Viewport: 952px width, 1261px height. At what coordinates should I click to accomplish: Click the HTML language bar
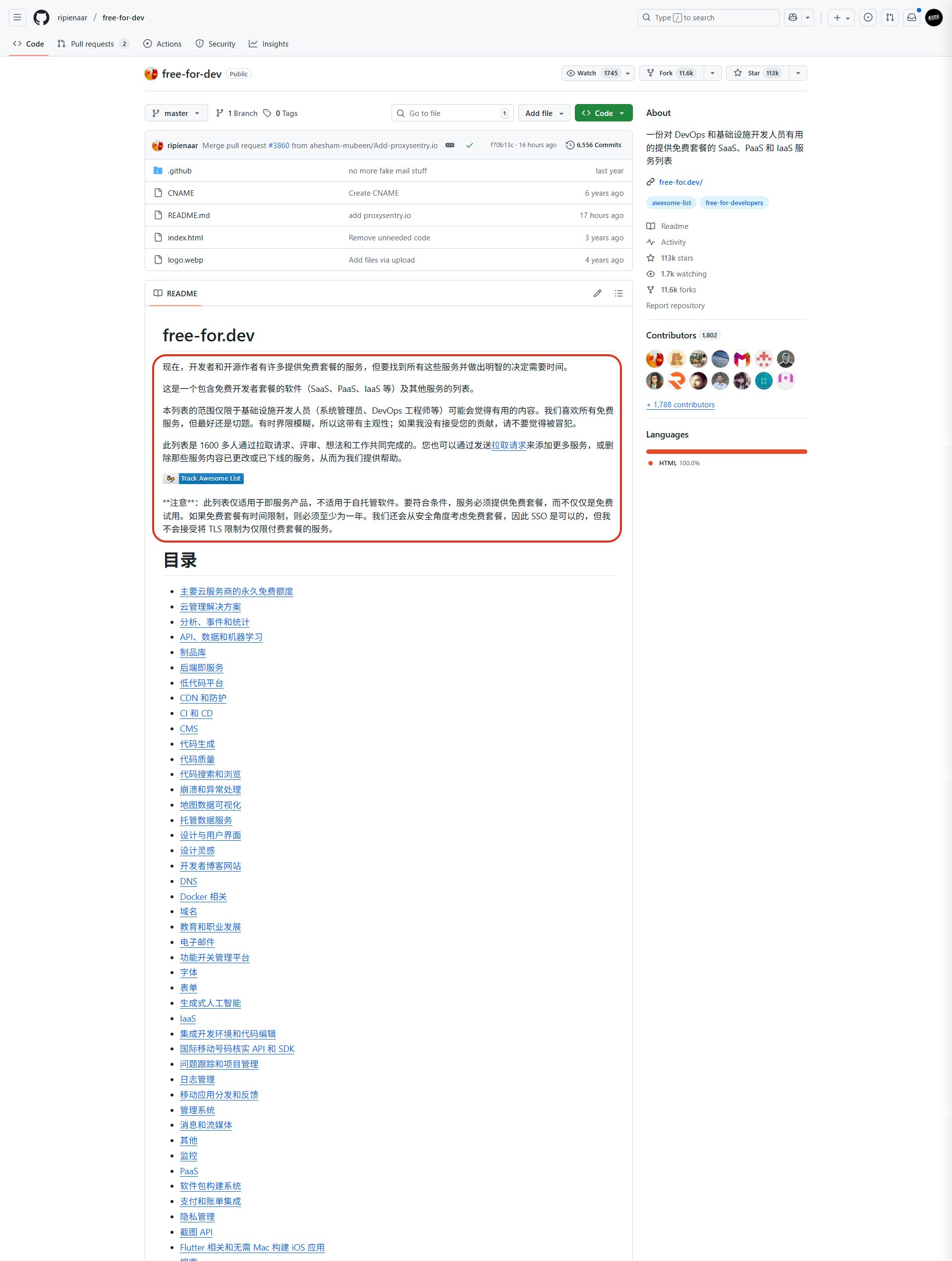coord(726,451)
